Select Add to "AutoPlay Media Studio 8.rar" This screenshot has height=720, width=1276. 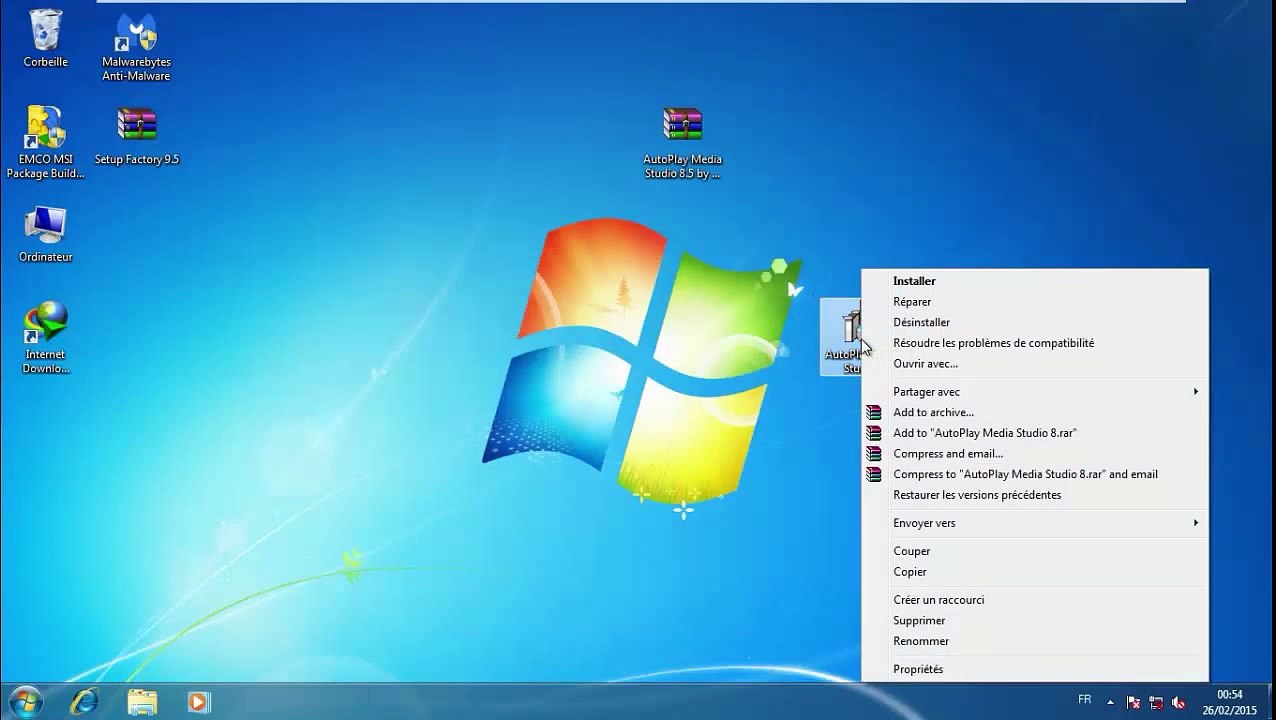tap(1035, 433)
